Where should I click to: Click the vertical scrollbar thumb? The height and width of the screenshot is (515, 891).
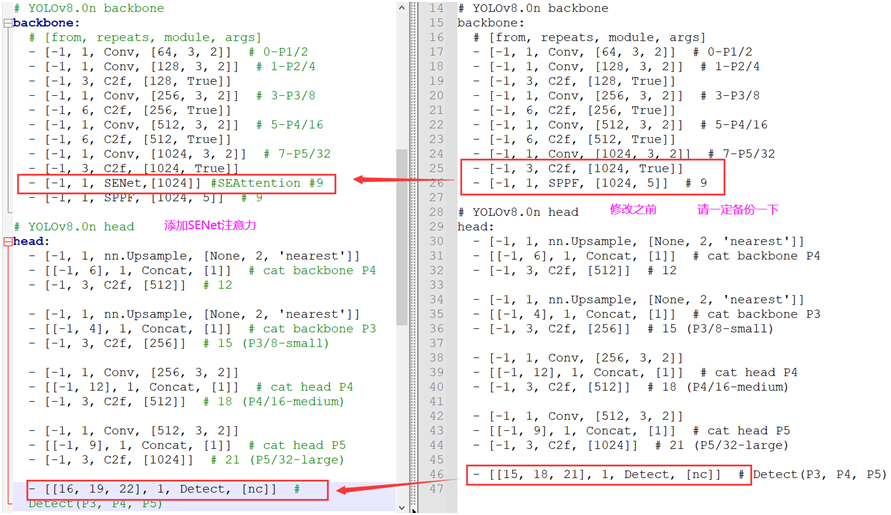click(x=402, y=236)
